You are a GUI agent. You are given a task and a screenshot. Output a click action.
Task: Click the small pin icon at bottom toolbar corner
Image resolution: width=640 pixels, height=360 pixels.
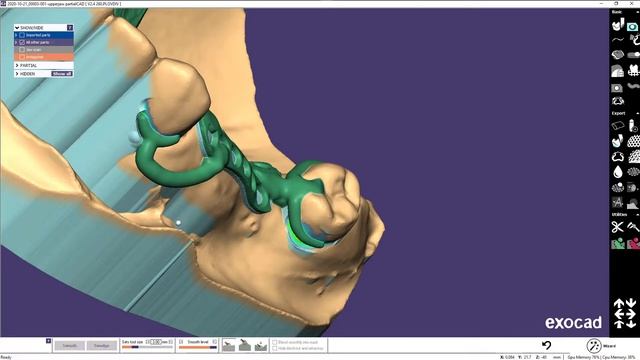pyautogui.click(x=49, y=341)
